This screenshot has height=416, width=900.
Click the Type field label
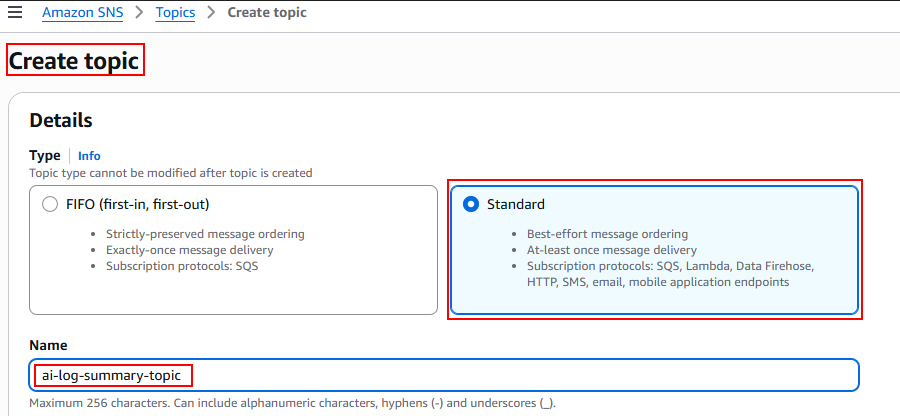point(45,156)
